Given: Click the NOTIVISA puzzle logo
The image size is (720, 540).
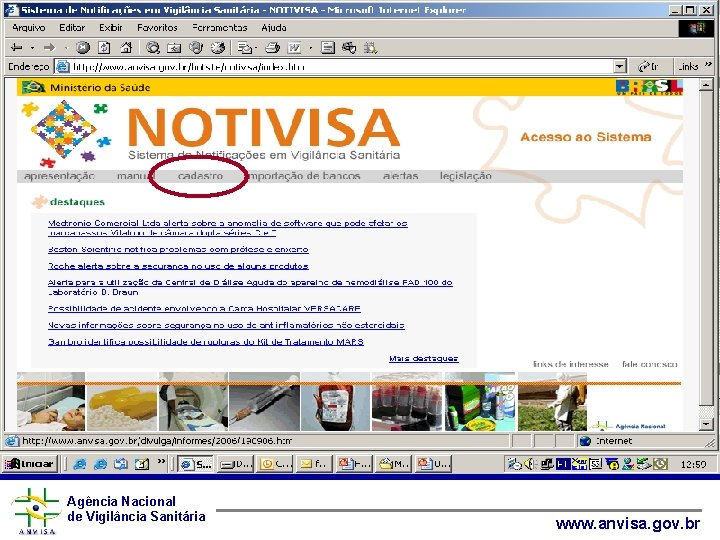Looking at the screenshot, I should (x=67, y=133).
